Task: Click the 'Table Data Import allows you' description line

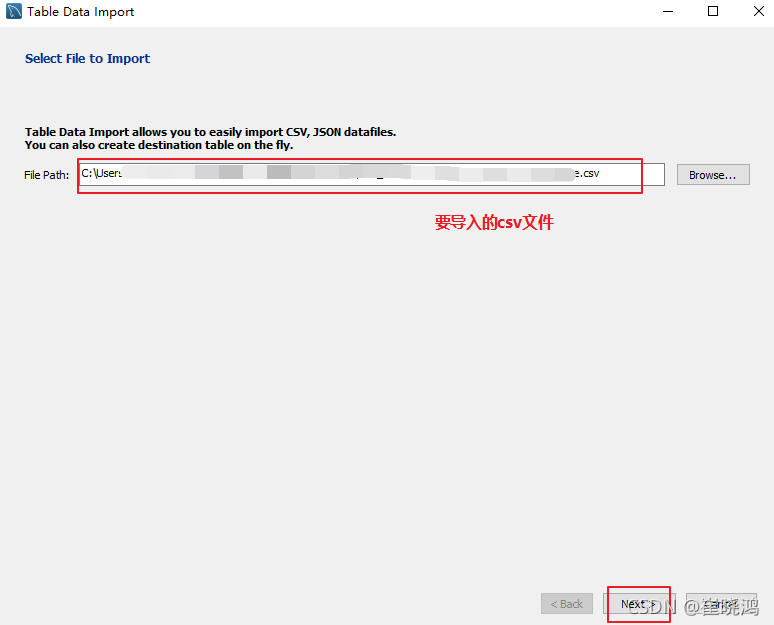Action: 210,132
